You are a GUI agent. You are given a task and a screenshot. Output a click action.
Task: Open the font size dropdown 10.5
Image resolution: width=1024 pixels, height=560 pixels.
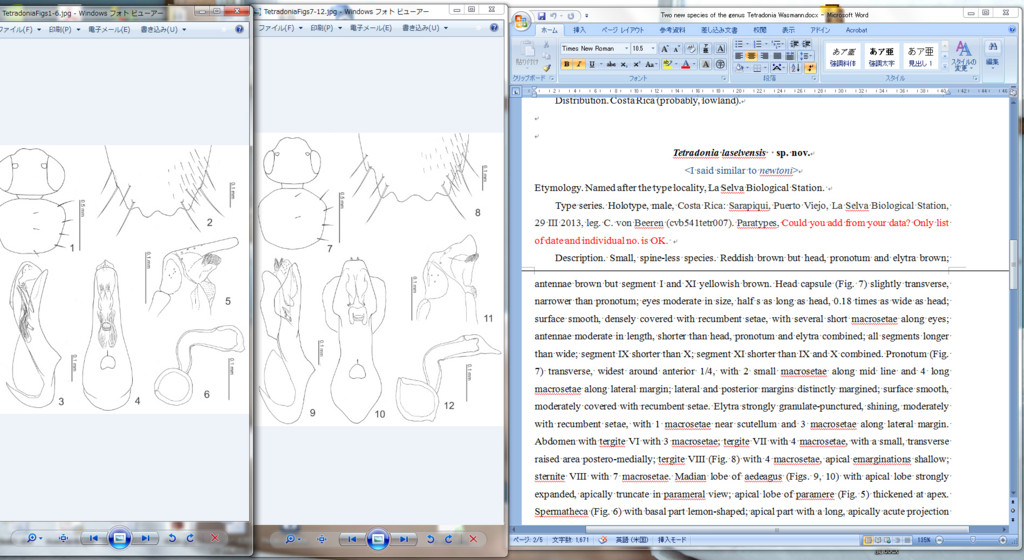tap(652, 48)
